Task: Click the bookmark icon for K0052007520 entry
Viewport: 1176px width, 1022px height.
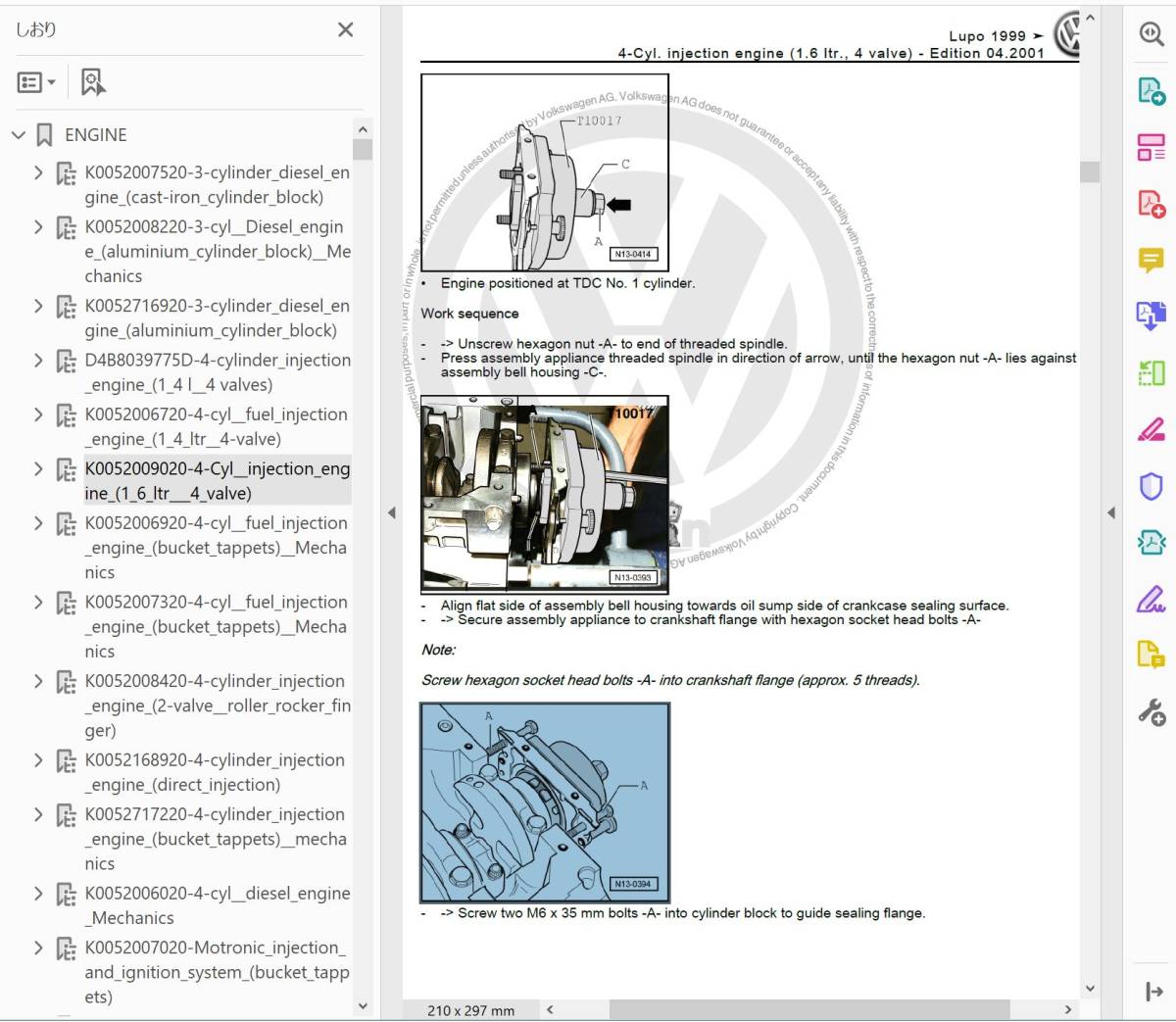Action: tap(66, 173)
